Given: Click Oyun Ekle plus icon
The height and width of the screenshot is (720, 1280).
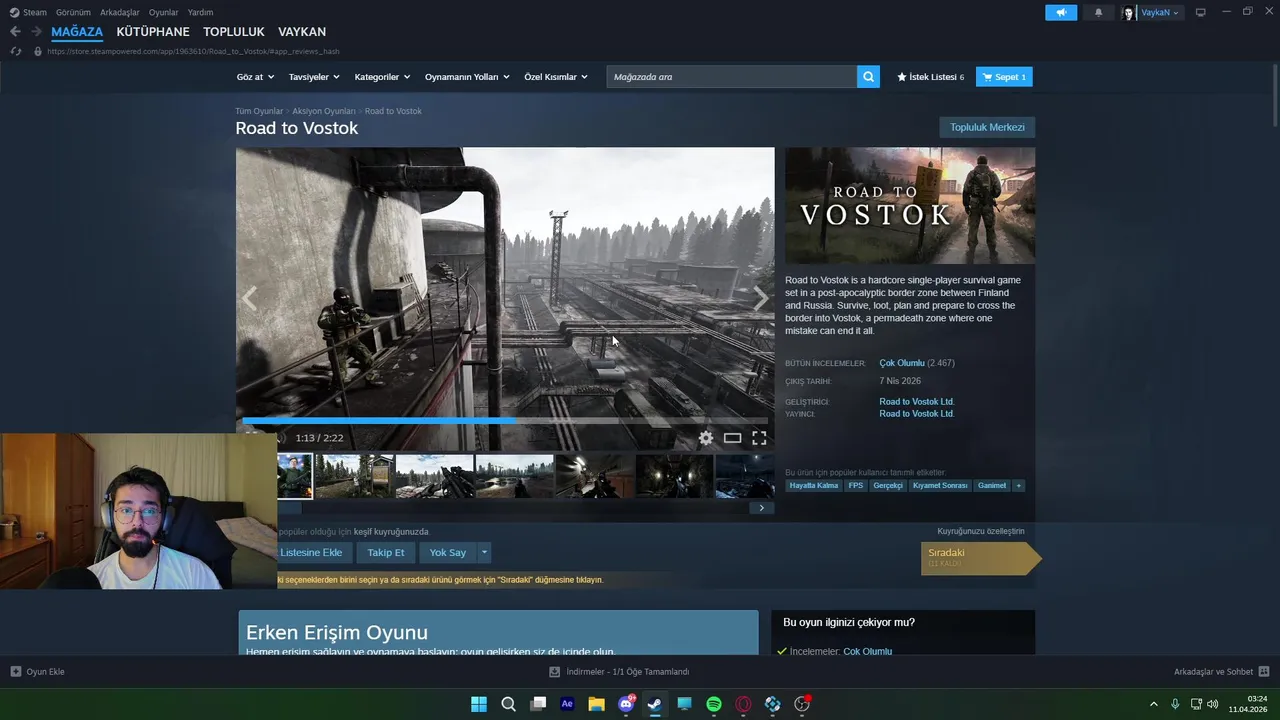Looking at the screenshot, I should tap(15, 671).
